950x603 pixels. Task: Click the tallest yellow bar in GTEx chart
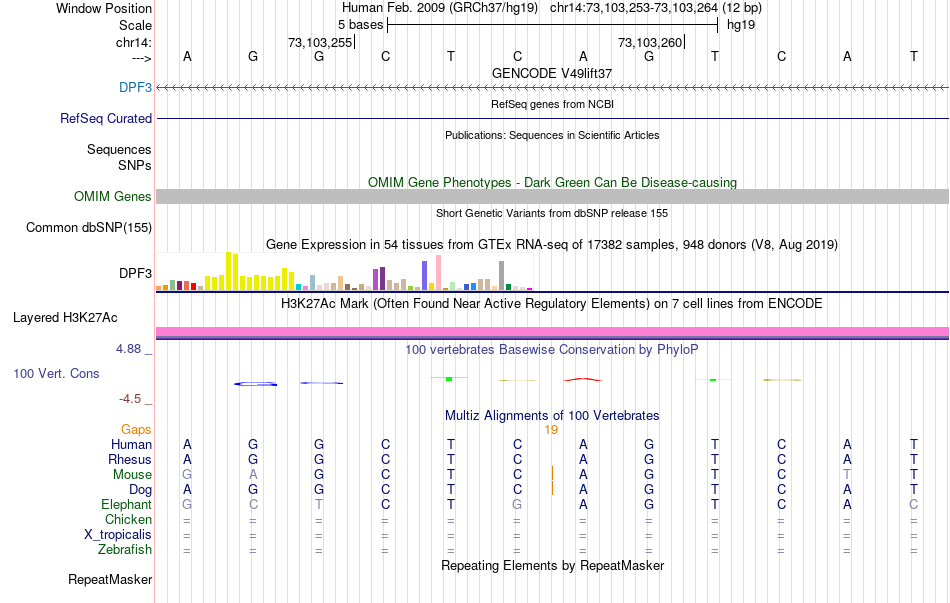228,271
